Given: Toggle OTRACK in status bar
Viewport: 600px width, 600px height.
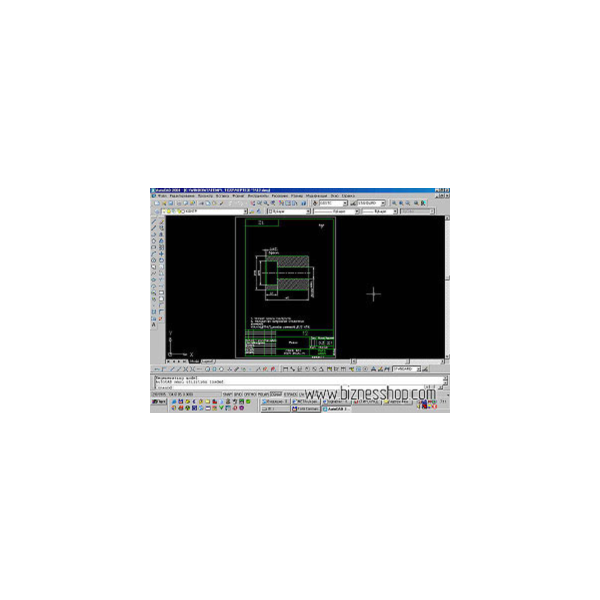Looking at the screenshot, I should [x=290, y=394].
